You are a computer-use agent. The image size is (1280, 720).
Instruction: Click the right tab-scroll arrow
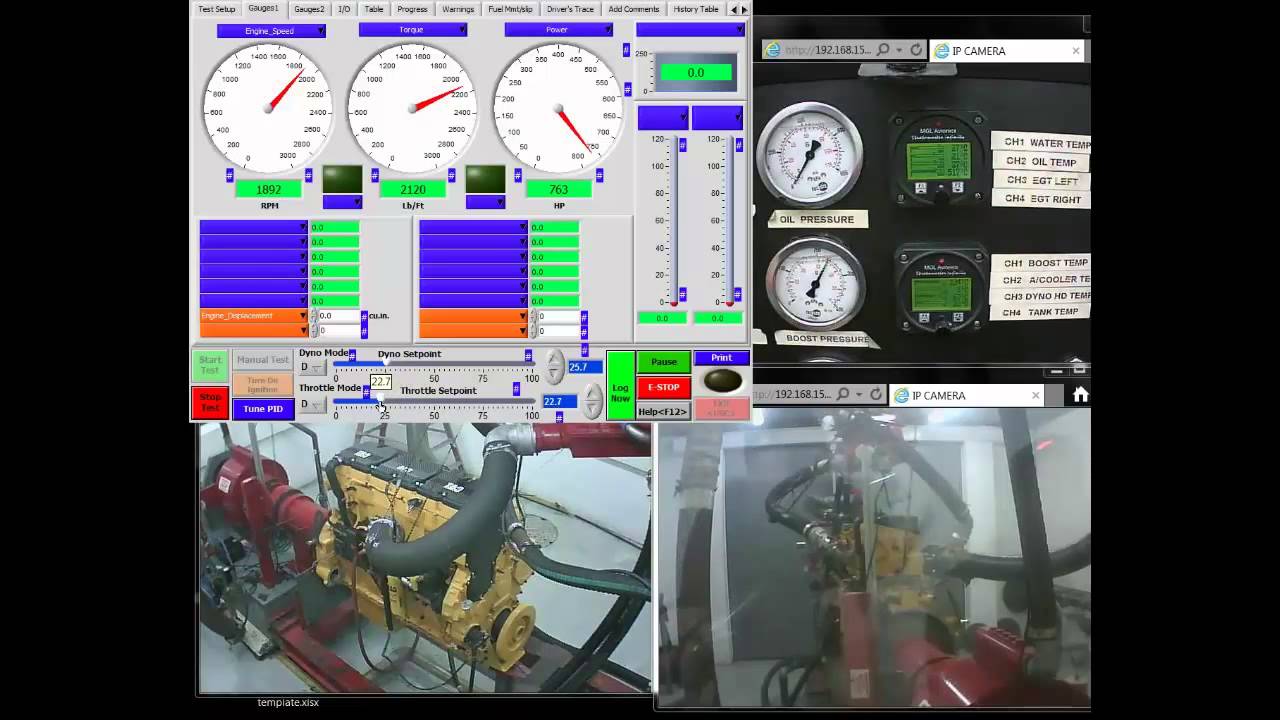tap(745, 9)
